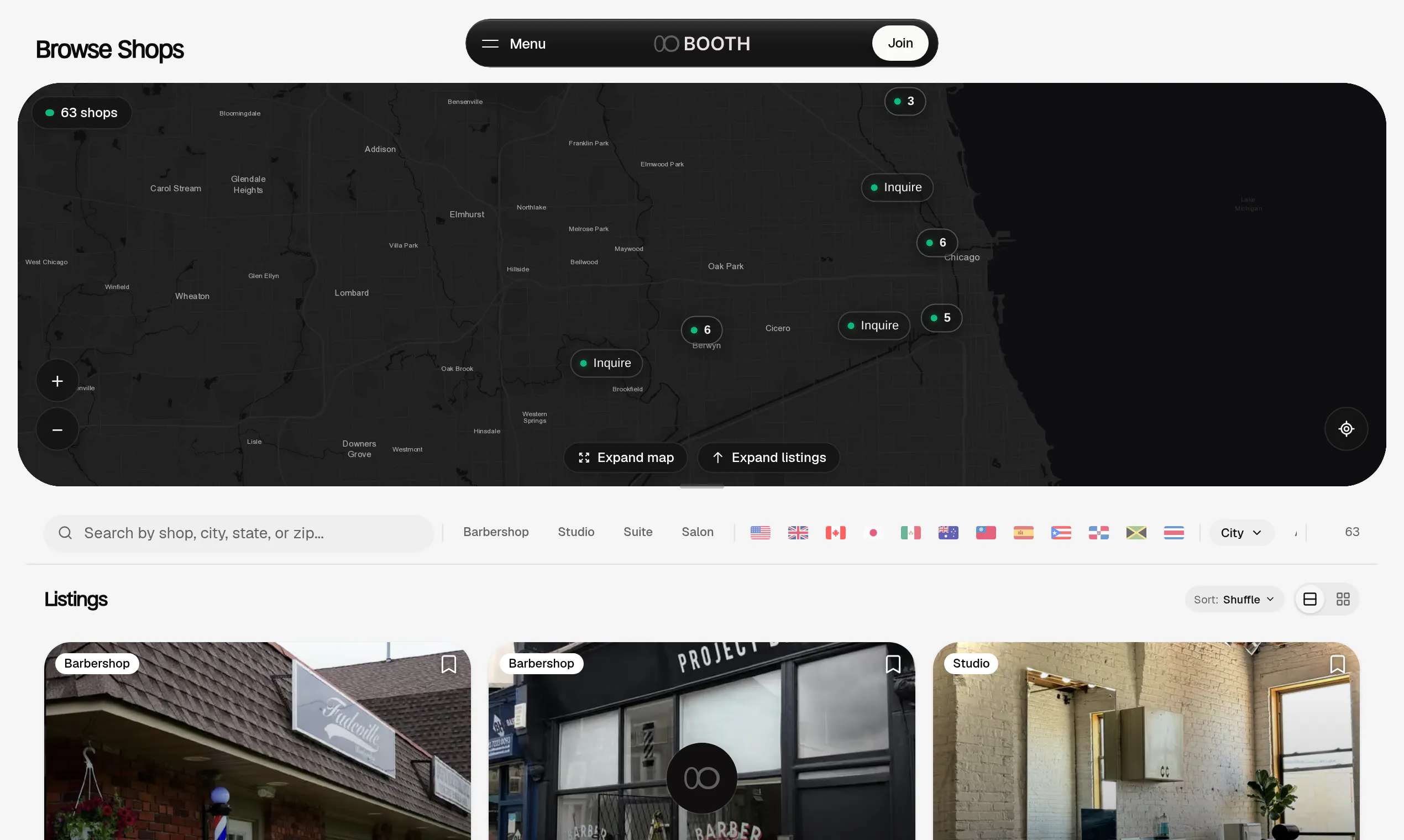Screen dimensions: 1404x840
Task: Open the cluster marker 6 near Chicago
Action: coord(937,243)
